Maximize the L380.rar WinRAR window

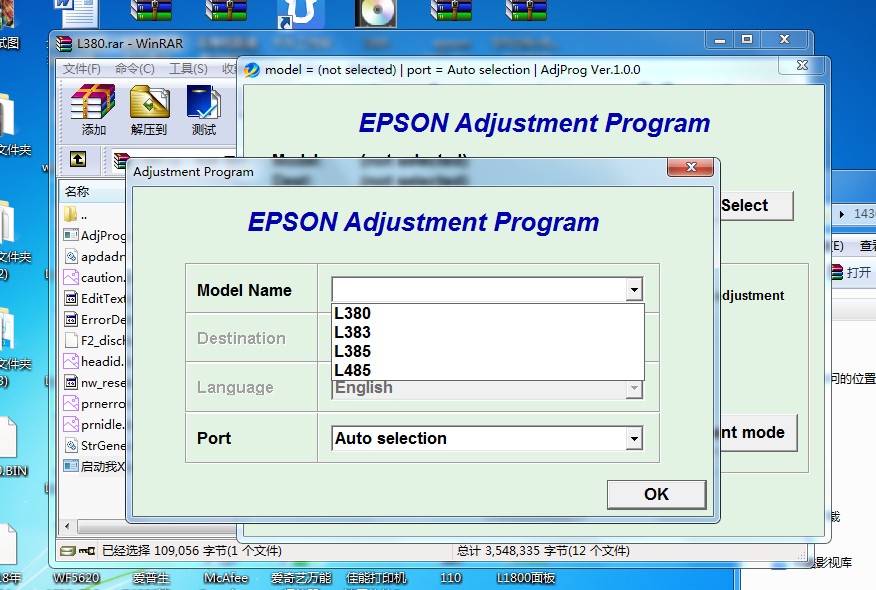pos(747,40)
